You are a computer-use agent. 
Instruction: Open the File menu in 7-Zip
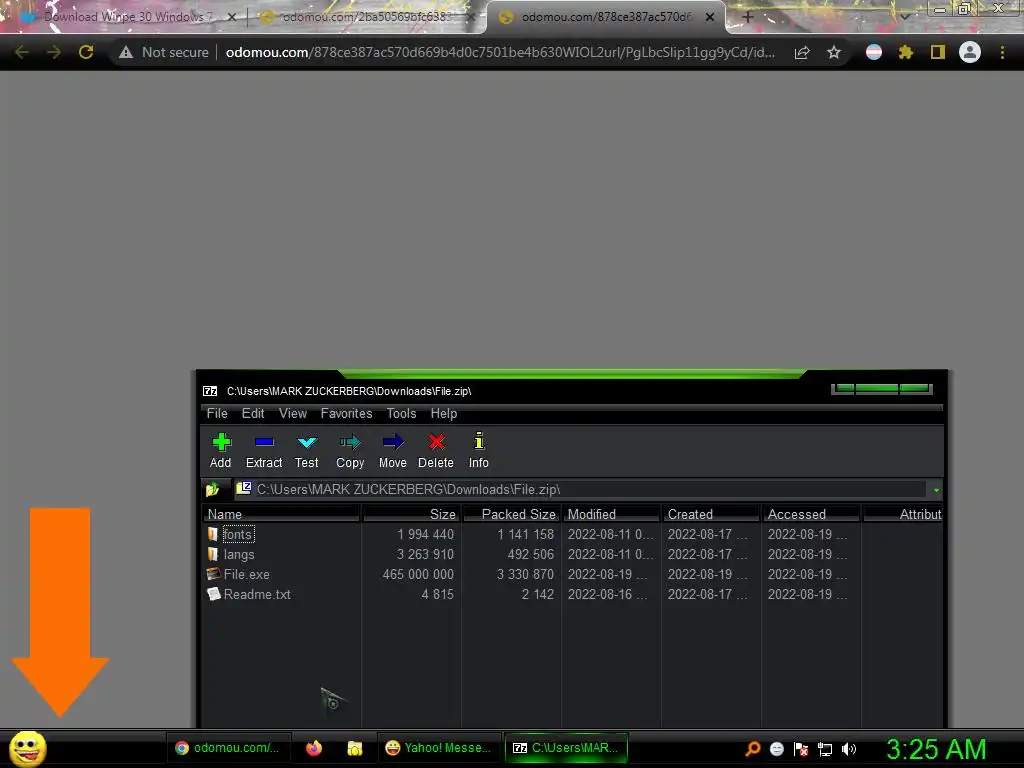click(x=217, y=413)
